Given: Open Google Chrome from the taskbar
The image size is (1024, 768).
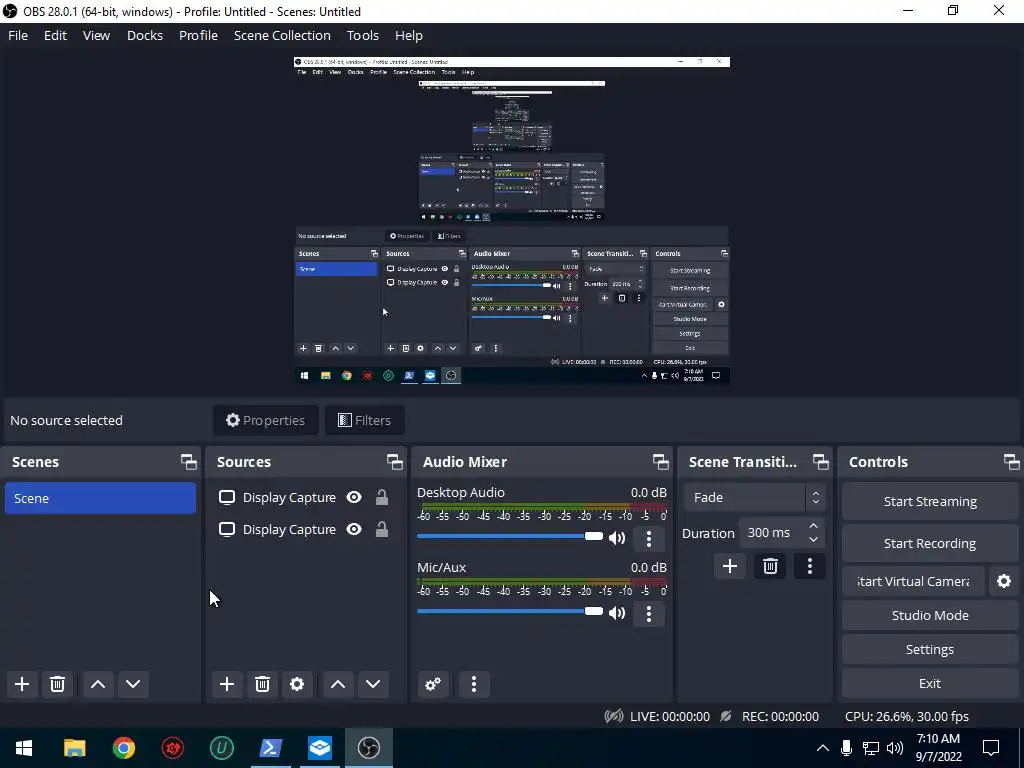Looking at the screenshot, I should tap(123, 748).
